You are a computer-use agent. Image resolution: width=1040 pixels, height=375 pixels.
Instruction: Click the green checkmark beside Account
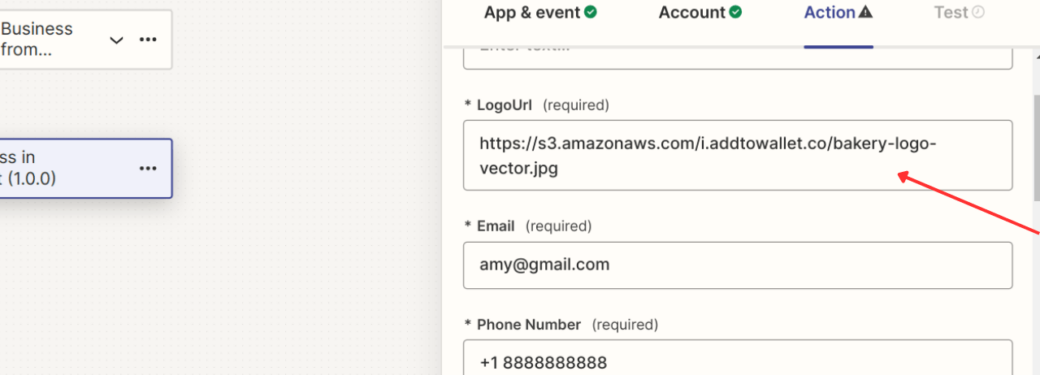click(x=735, y=12)
